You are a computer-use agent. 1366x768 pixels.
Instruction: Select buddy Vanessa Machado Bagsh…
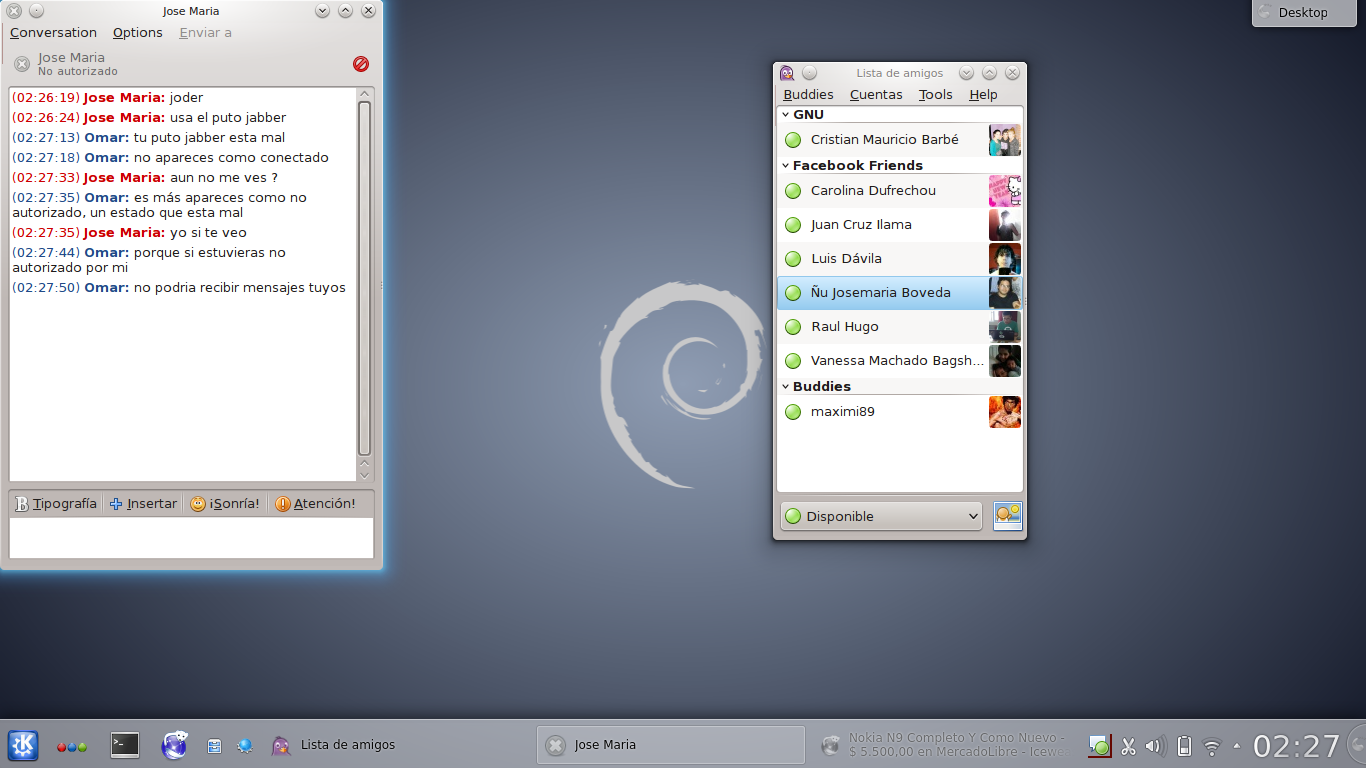(900, 361)
